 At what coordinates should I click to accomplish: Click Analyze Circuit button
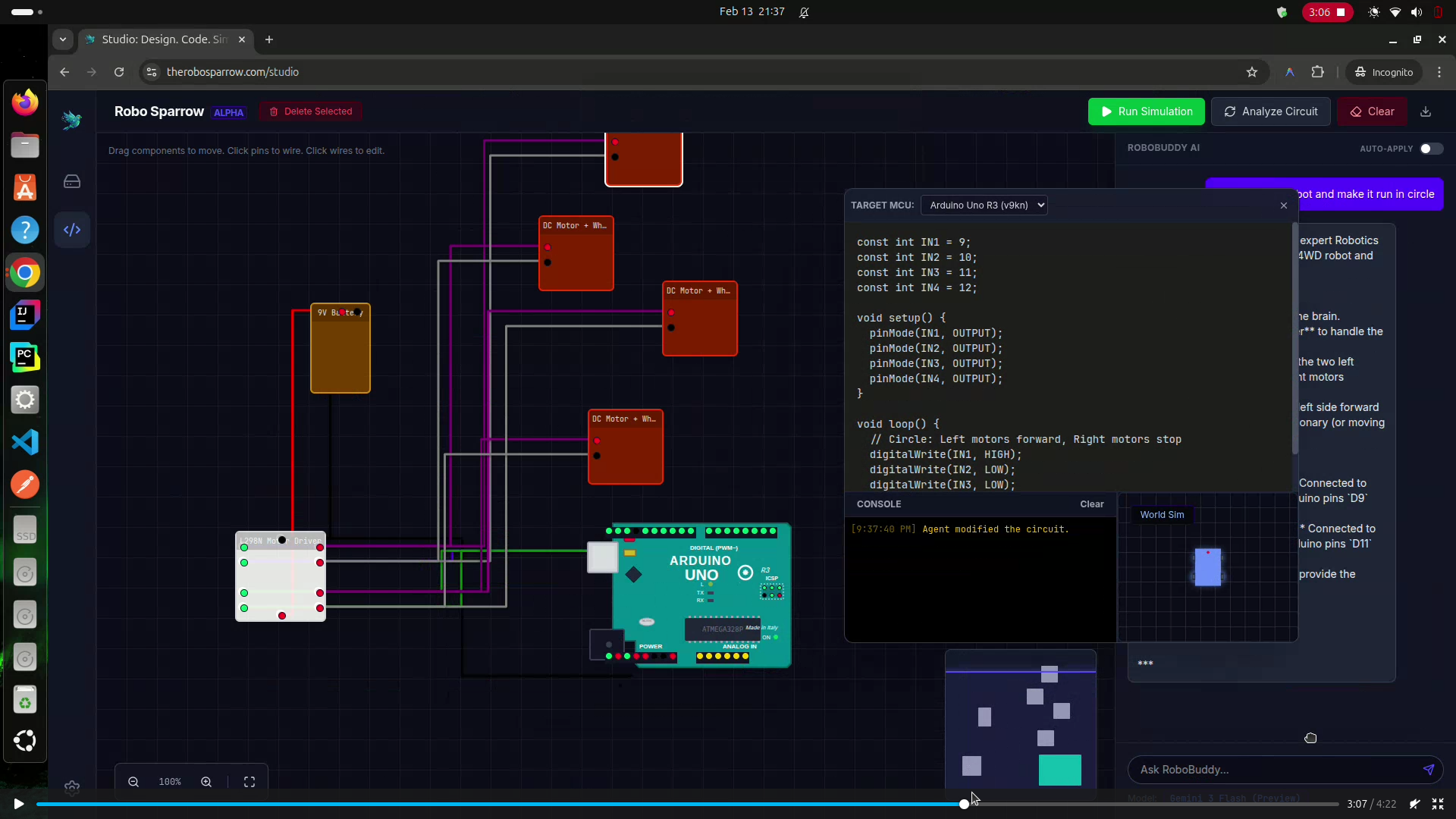(1270, 111)
